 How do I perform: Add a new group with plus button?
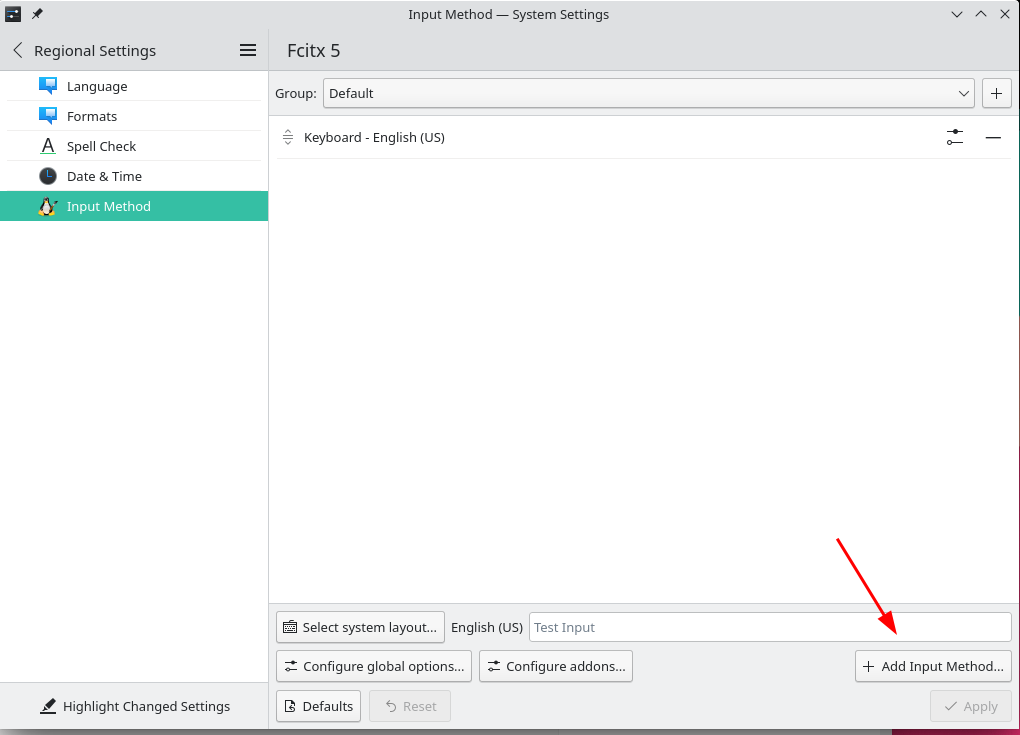(x=997, y=93)
